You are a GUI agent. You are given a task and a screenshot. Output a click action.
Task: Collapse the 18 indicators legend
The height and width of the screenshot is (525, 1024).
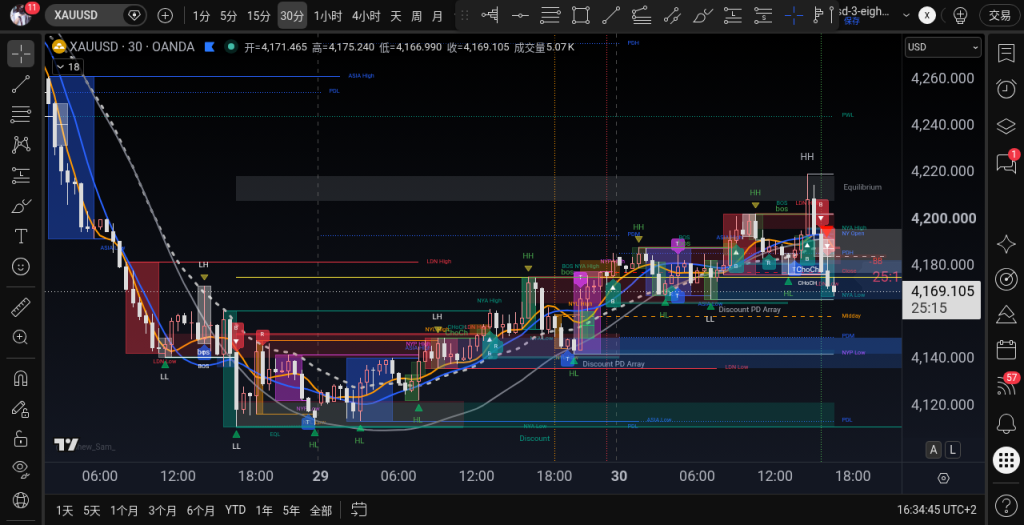(x=67, y=67)
